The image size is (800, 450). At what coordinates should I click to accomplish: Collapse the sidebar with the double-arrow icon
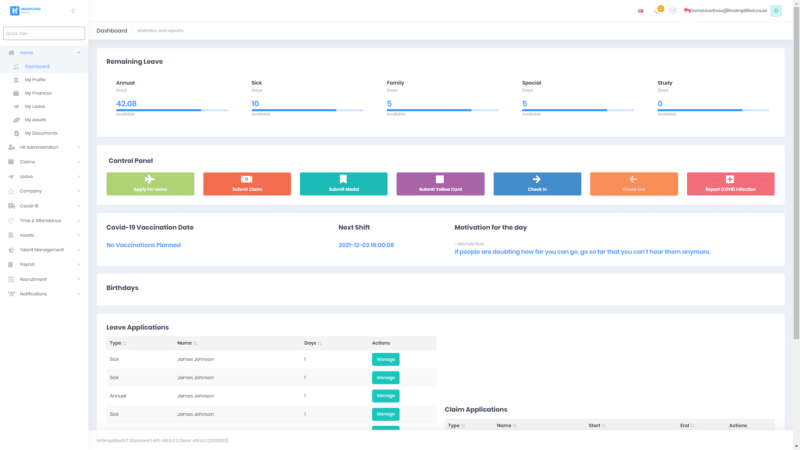[x=73, y=11]
